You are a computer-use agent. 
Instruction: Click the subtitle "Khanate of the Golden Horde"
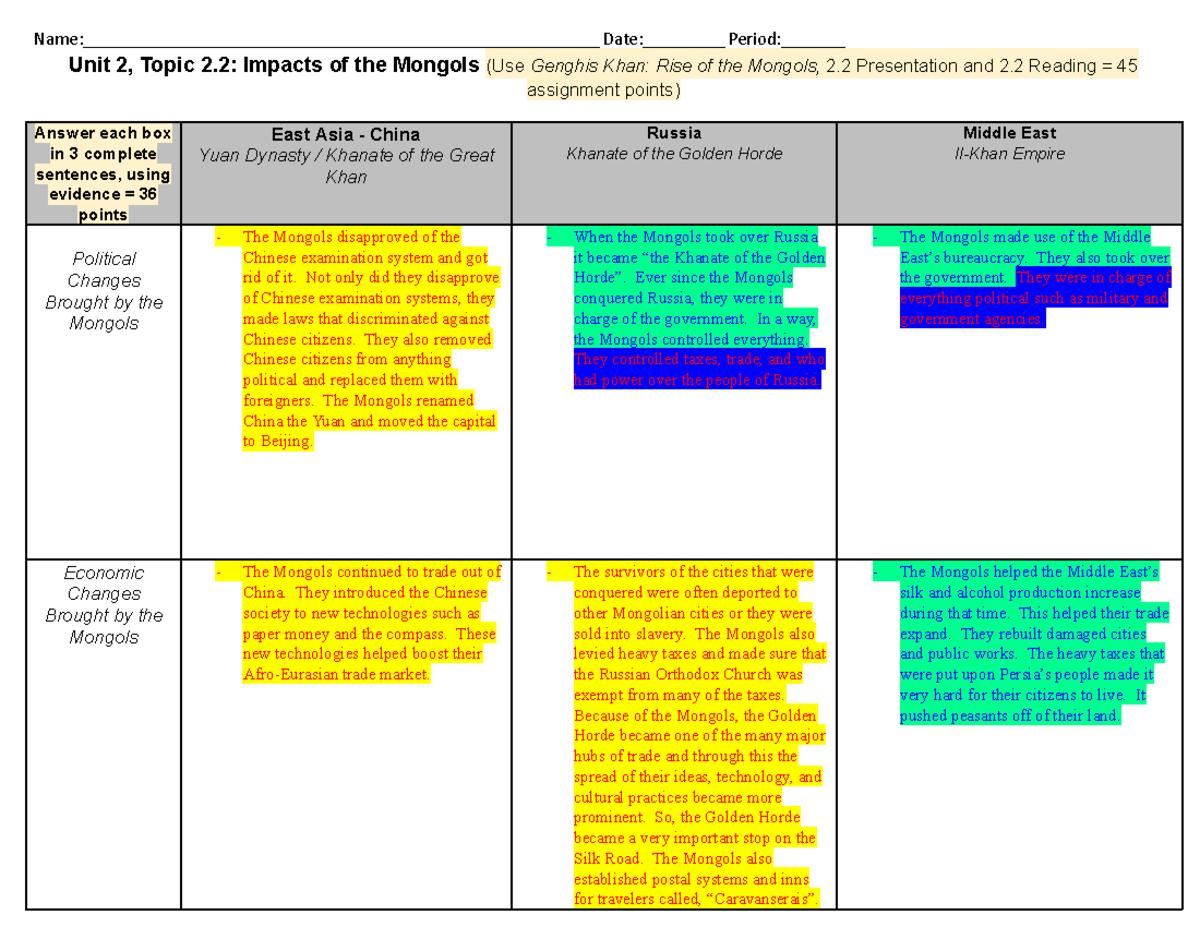pyautogui.click(x=673, y=154)
